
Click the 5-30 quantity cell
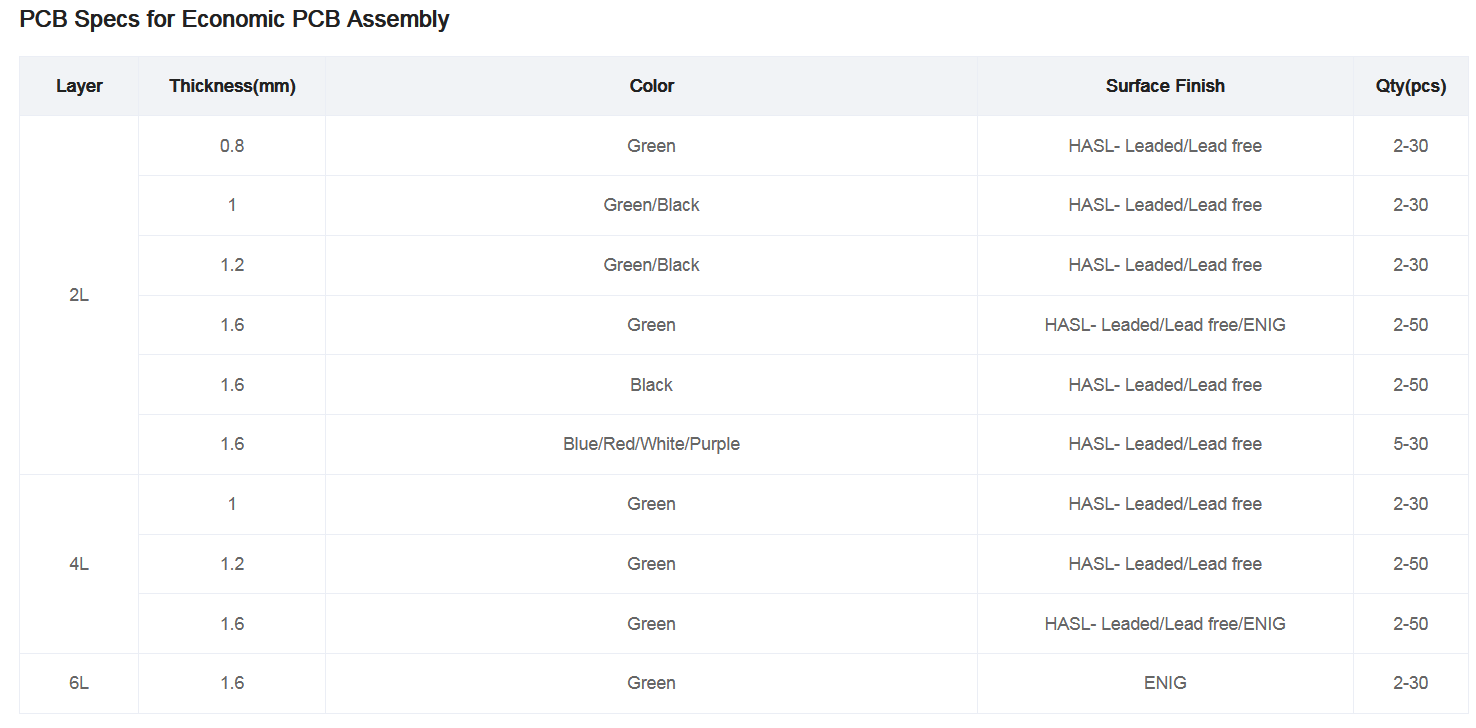point(1410,444)
